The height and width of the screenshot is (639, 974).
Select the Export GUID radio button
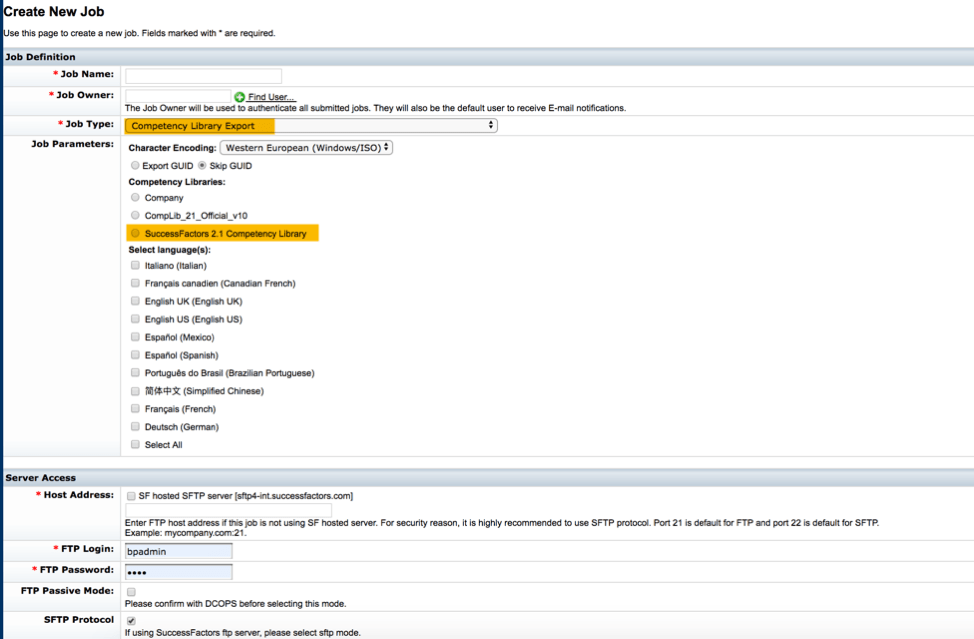[135, 166]
